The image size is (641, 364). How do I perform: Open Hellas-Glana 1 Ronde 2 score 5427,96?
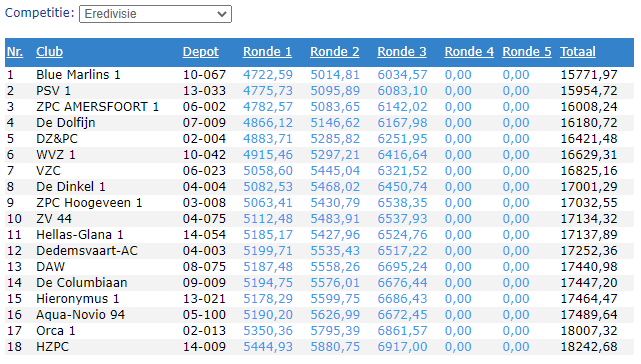click(x=335, y=235)
